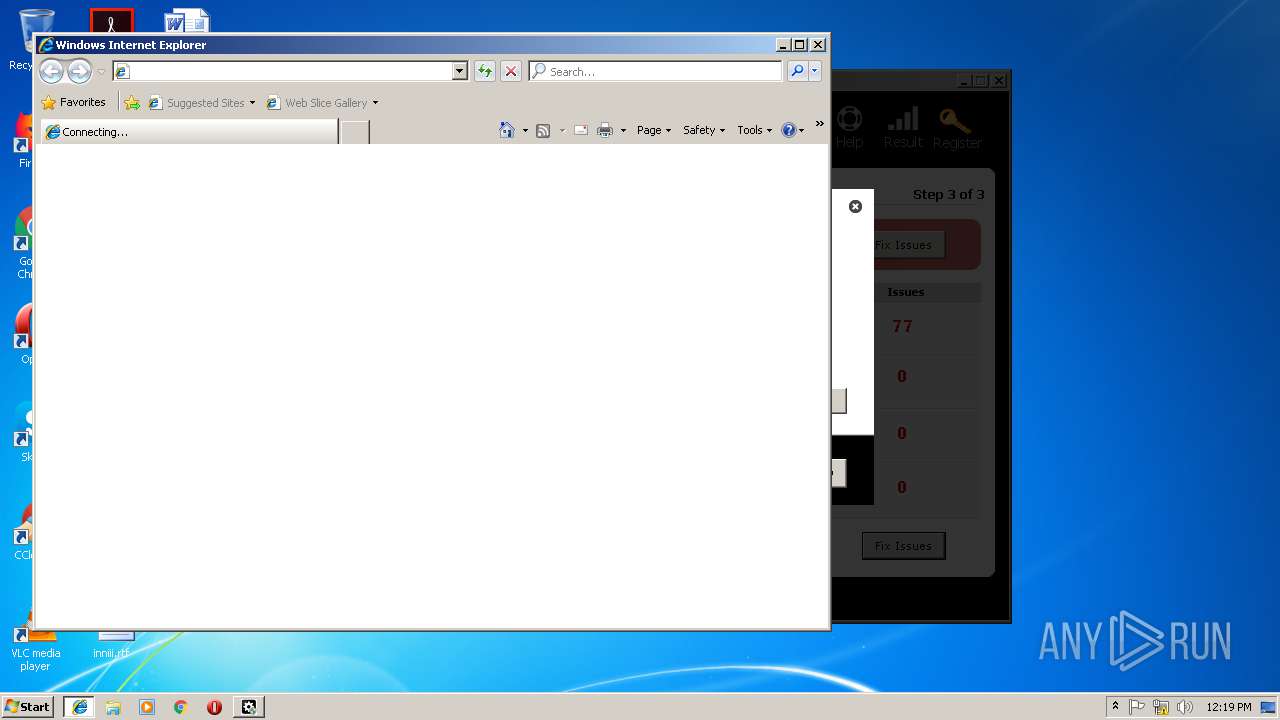Click the speaker volume tray icon

(x=1185, y=706)
